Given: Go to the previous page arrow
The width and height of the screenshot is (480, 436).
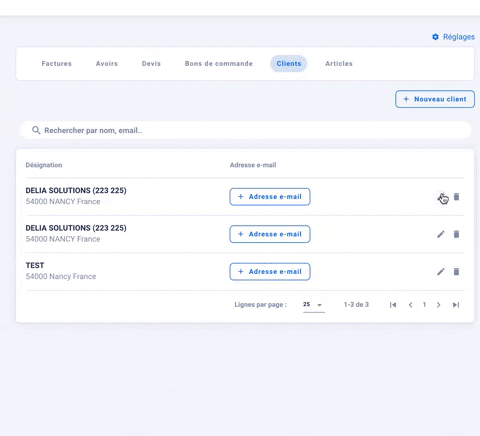Looking at the screenshot, I should (x=410, y=305).
